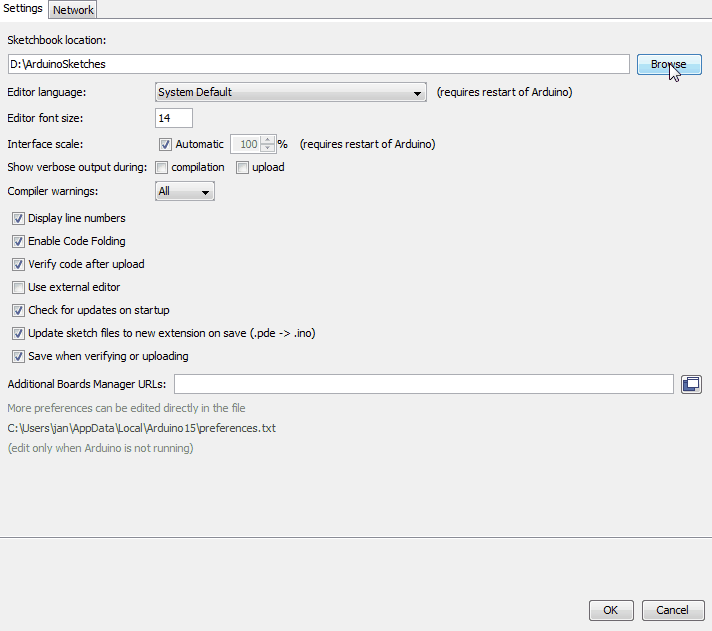Check Use external editor

tap(18, 287)
